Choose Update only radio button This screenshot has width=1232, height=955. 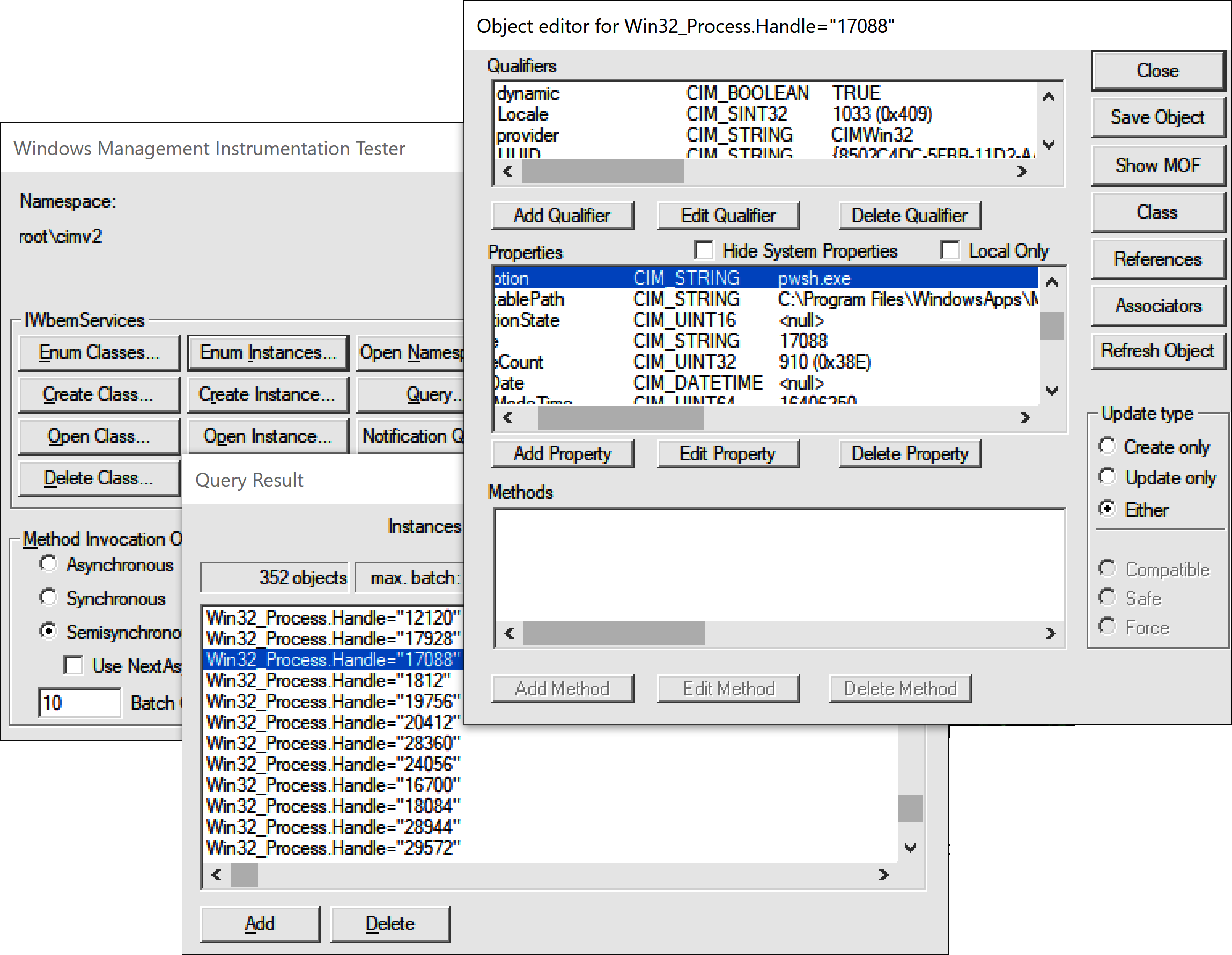[1107, 477]
